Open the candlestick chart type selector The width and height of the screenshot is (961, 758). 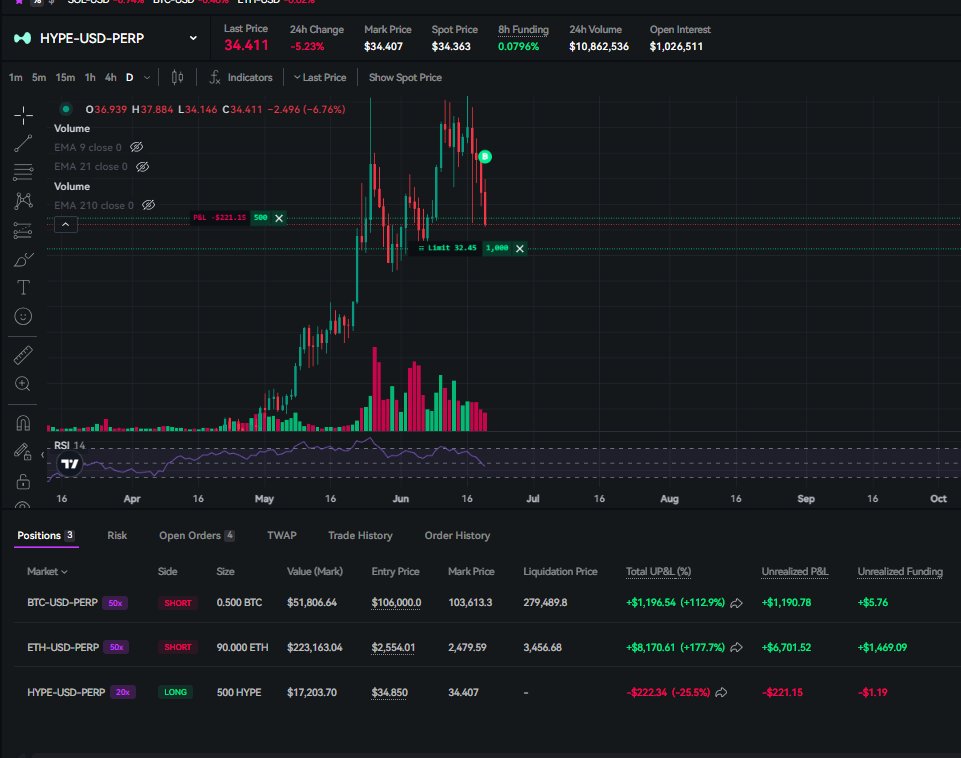(177, 77)
